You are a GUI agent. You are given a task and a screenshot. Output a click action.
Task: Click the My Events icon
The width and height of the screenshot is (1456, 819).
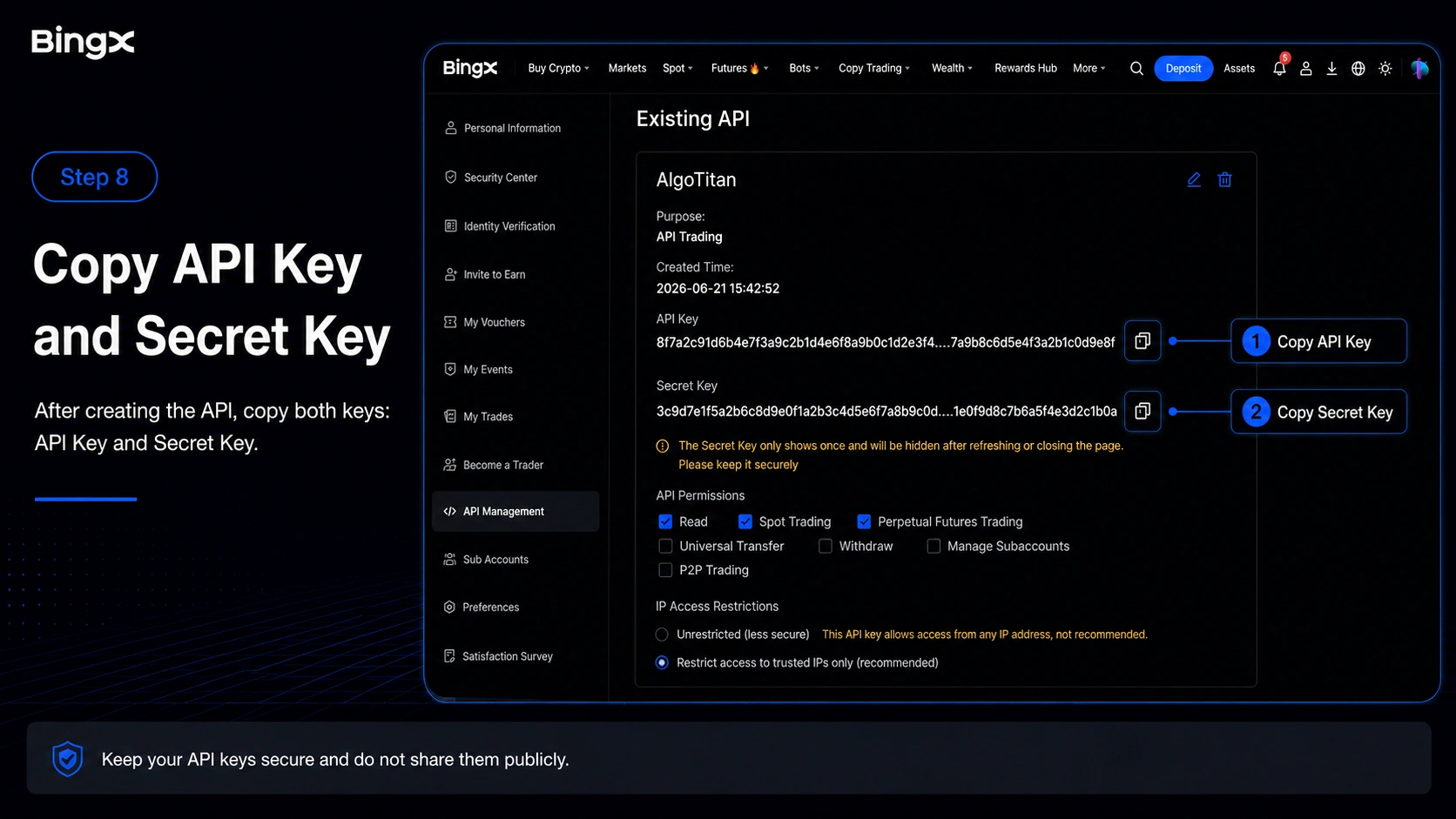click(450, 369)
